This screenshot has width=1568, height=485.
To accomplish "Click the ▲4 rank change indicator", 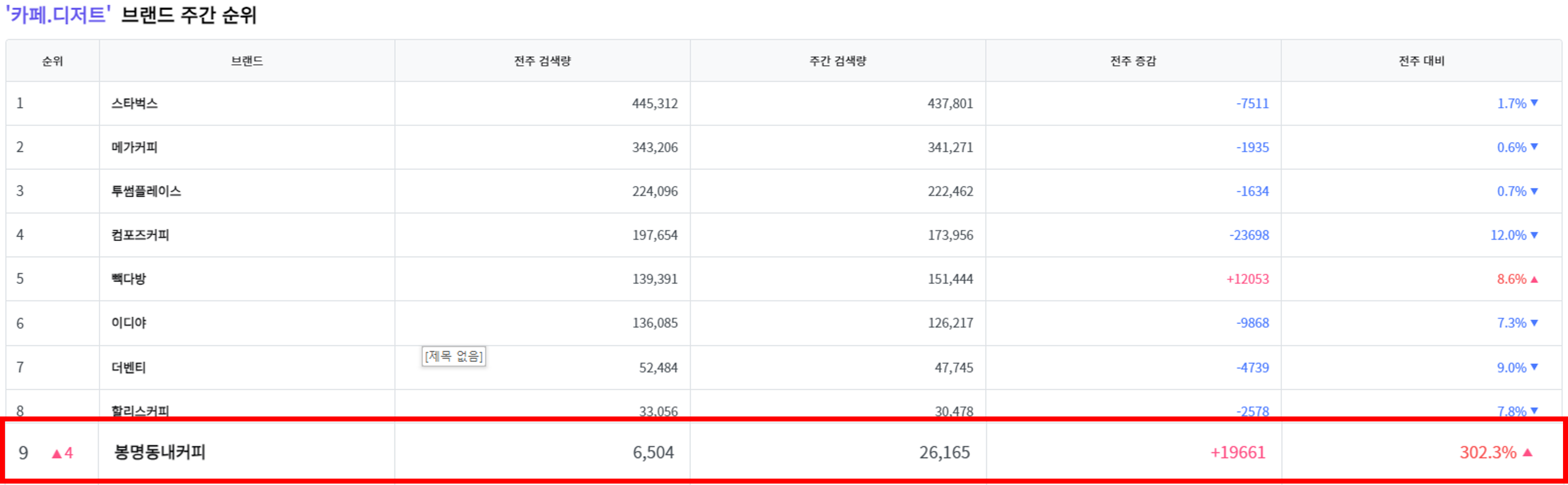I will coord(62,453).
